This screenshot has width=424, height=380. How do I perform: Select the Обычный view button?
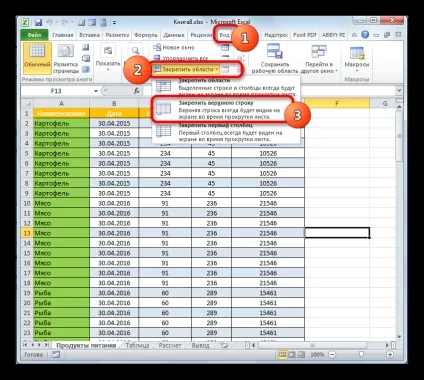(x=37, y=59)
